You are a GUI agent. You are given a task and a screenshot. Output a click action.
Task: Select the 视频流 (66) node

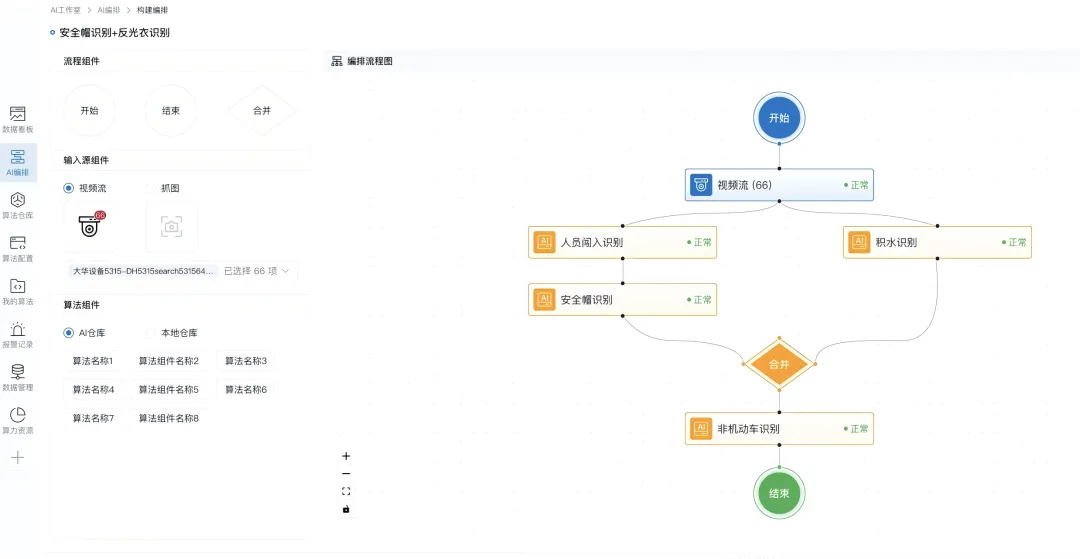(x=779, y=184)
